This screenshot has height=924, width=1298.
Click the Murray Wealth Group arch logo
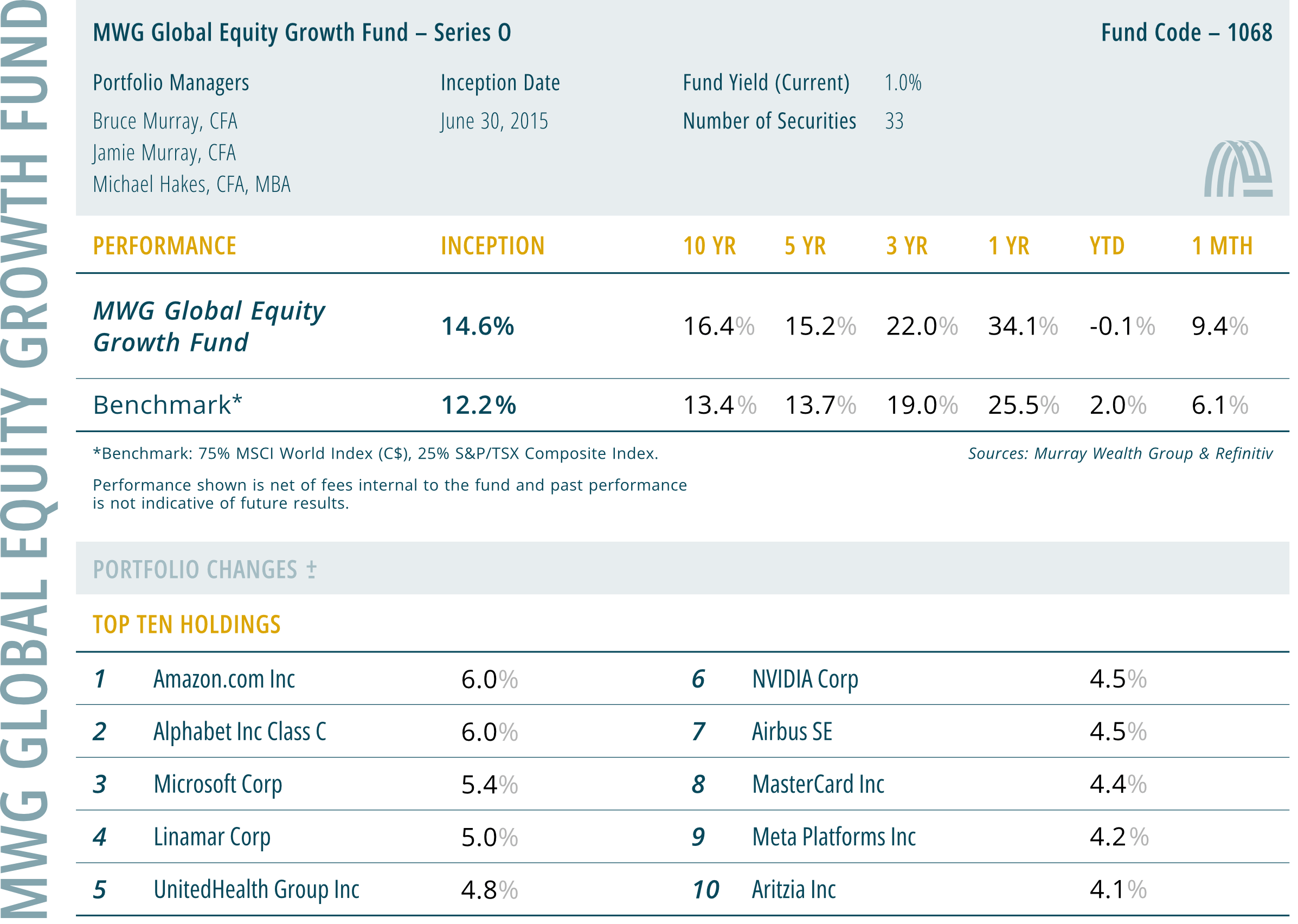point(1238,169)
